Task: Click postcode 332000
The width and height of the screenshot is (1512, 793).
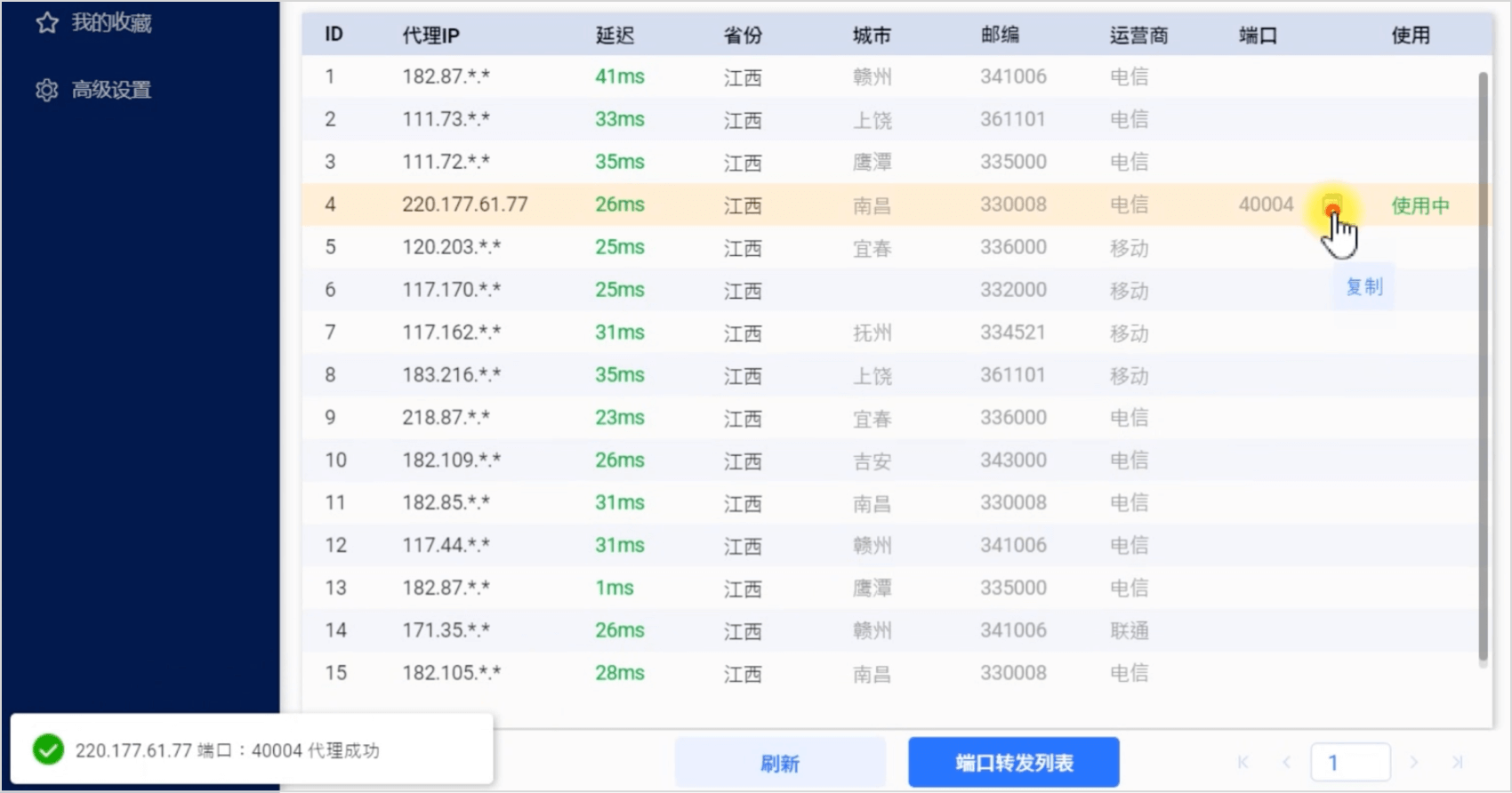Action: click(x=1013, y=290)
